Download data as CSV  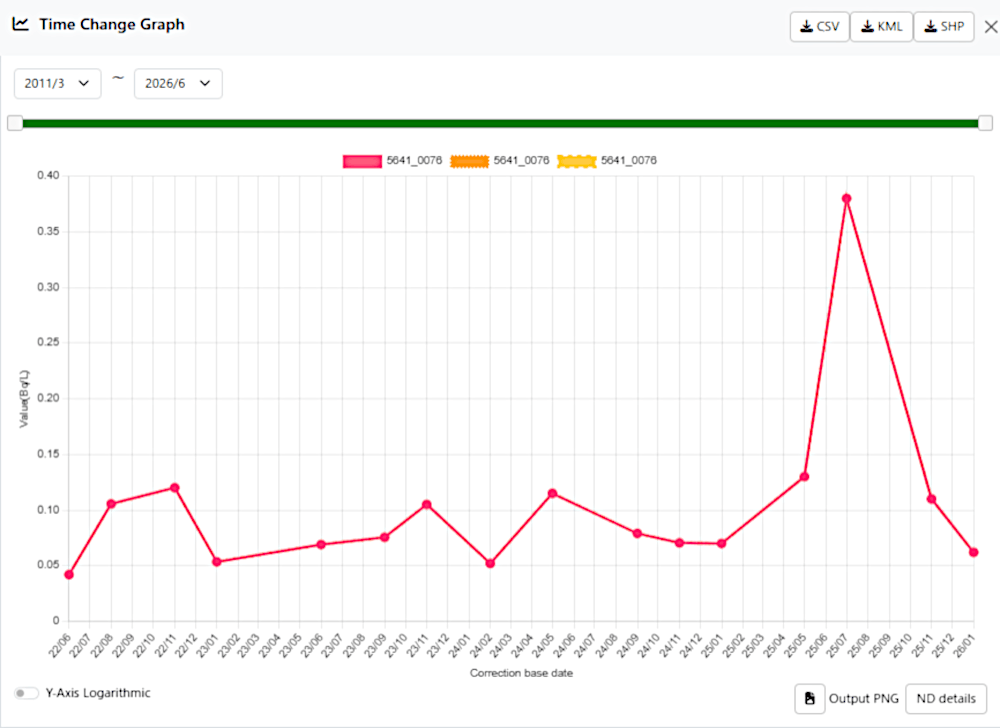tap(820, 27)
